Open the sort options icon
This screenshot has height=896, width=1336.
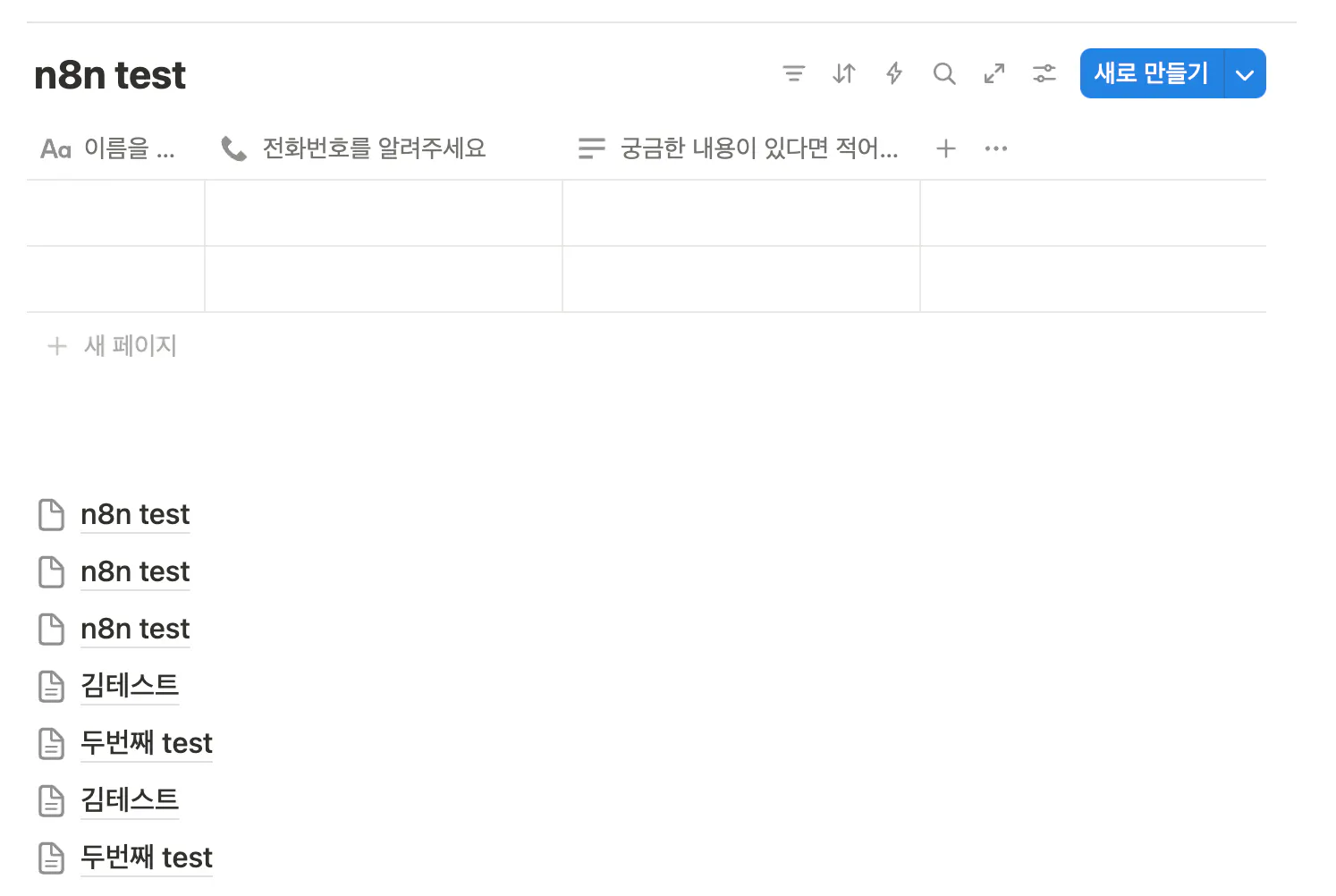tap(843, 73)
